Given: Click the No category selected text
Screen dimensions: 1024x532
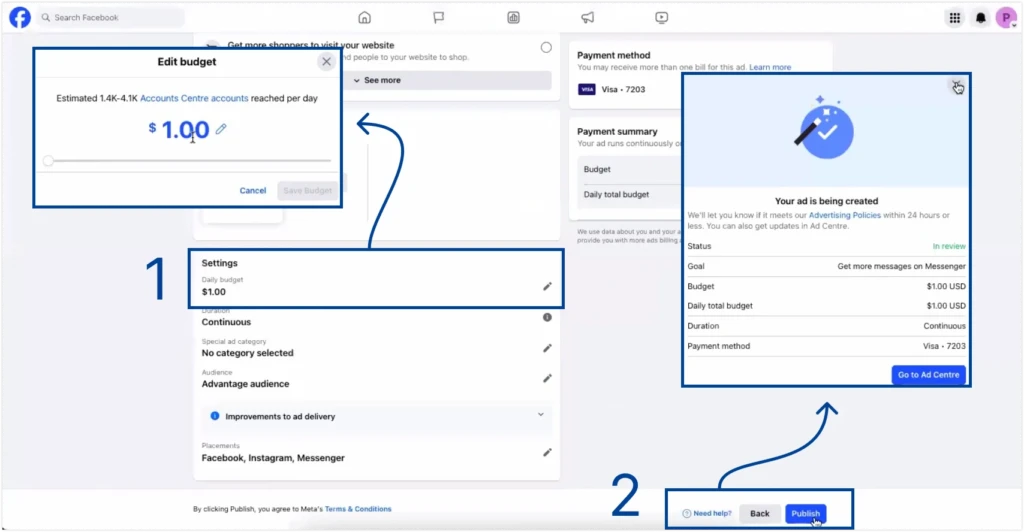Looking at the screenshot, I should 248,353.
